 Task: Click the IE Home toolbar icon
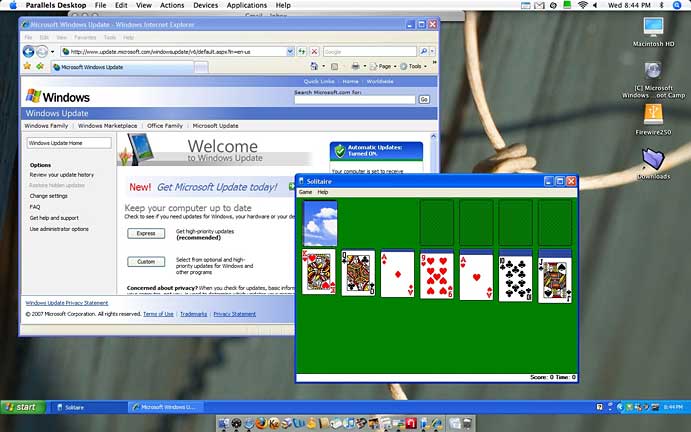point(314,66)
